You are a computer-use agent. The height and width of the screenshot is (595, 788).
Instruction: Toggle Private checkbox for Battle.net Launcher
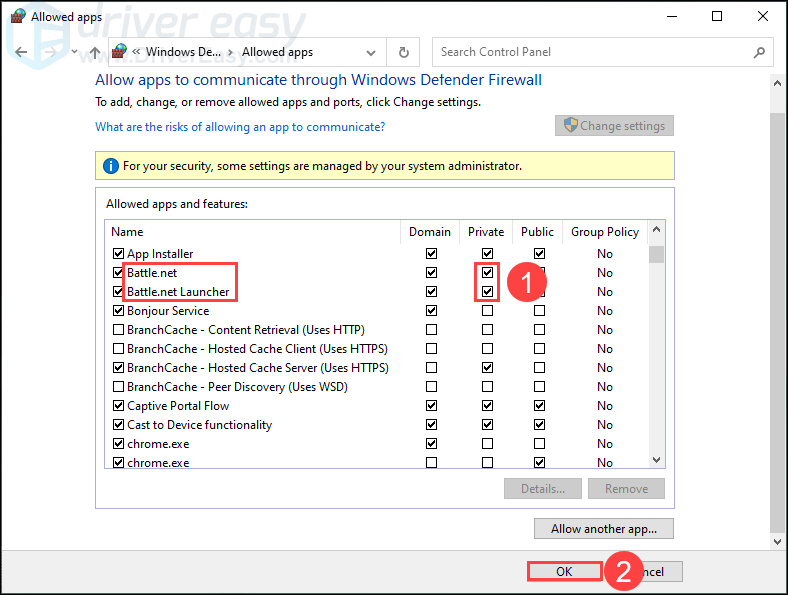487,292
